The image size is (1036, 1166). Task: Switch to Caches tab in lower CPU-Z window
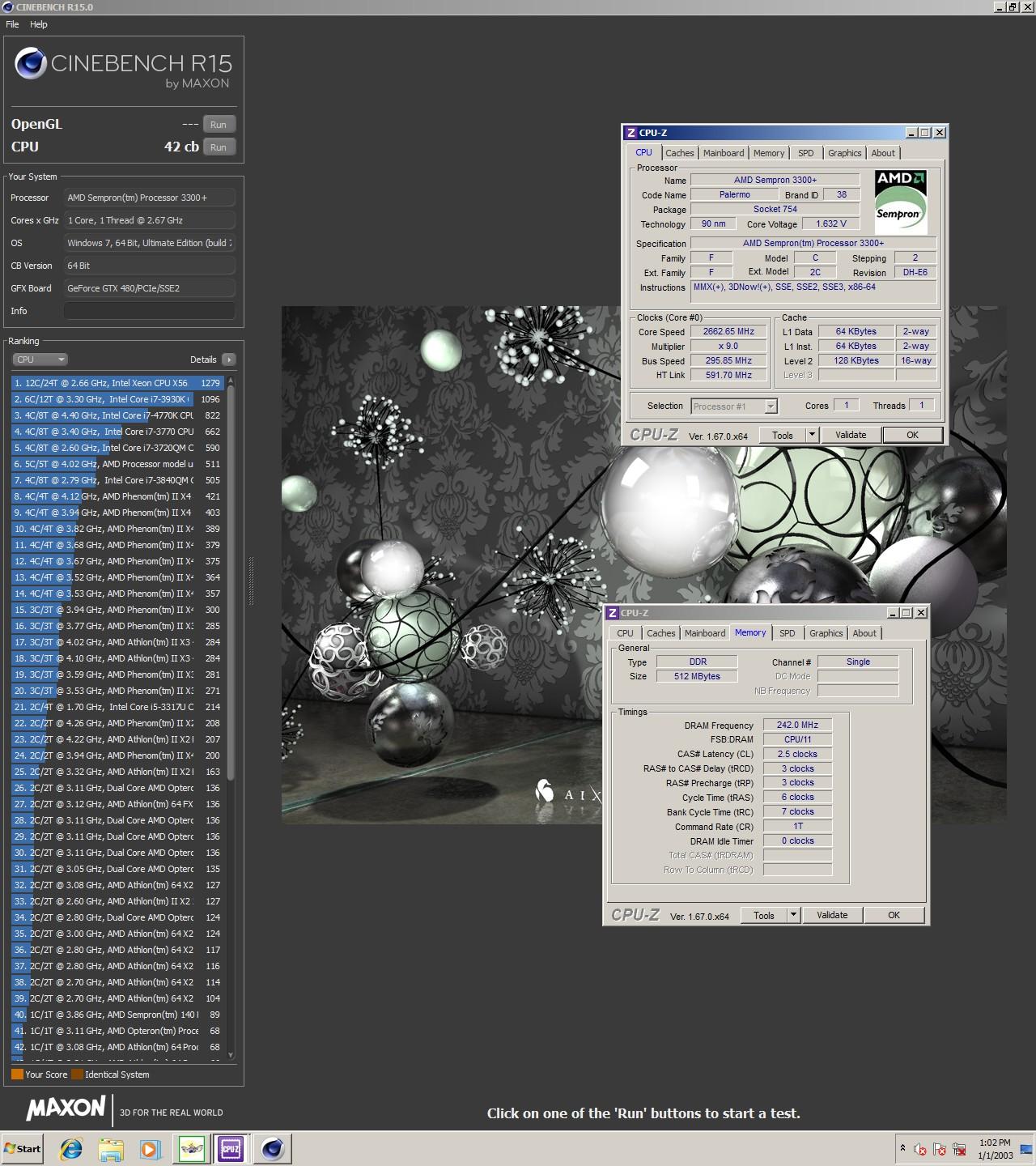[x=661, y=633]
